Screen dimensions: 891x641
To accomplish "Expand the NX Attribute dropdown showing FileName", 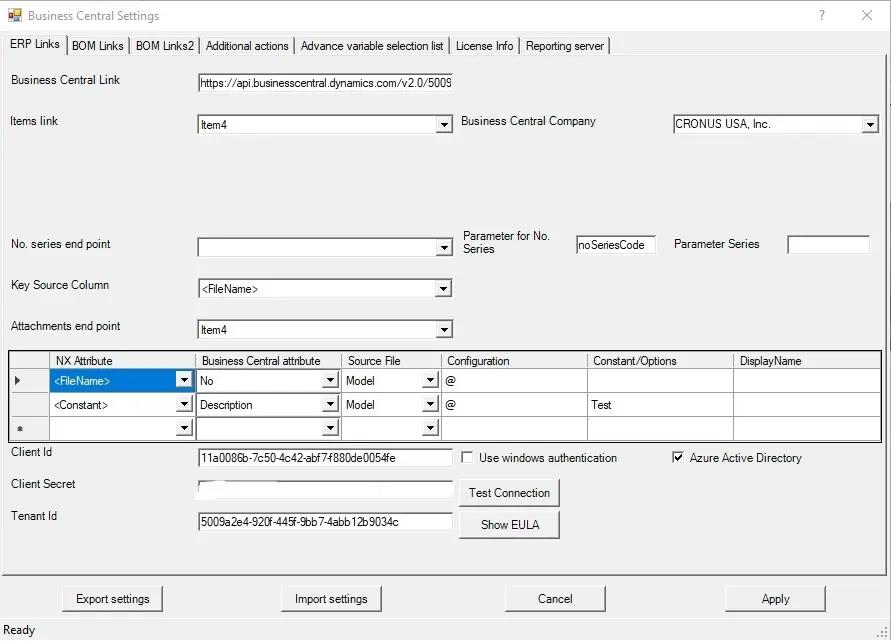I will pos(184,380).
